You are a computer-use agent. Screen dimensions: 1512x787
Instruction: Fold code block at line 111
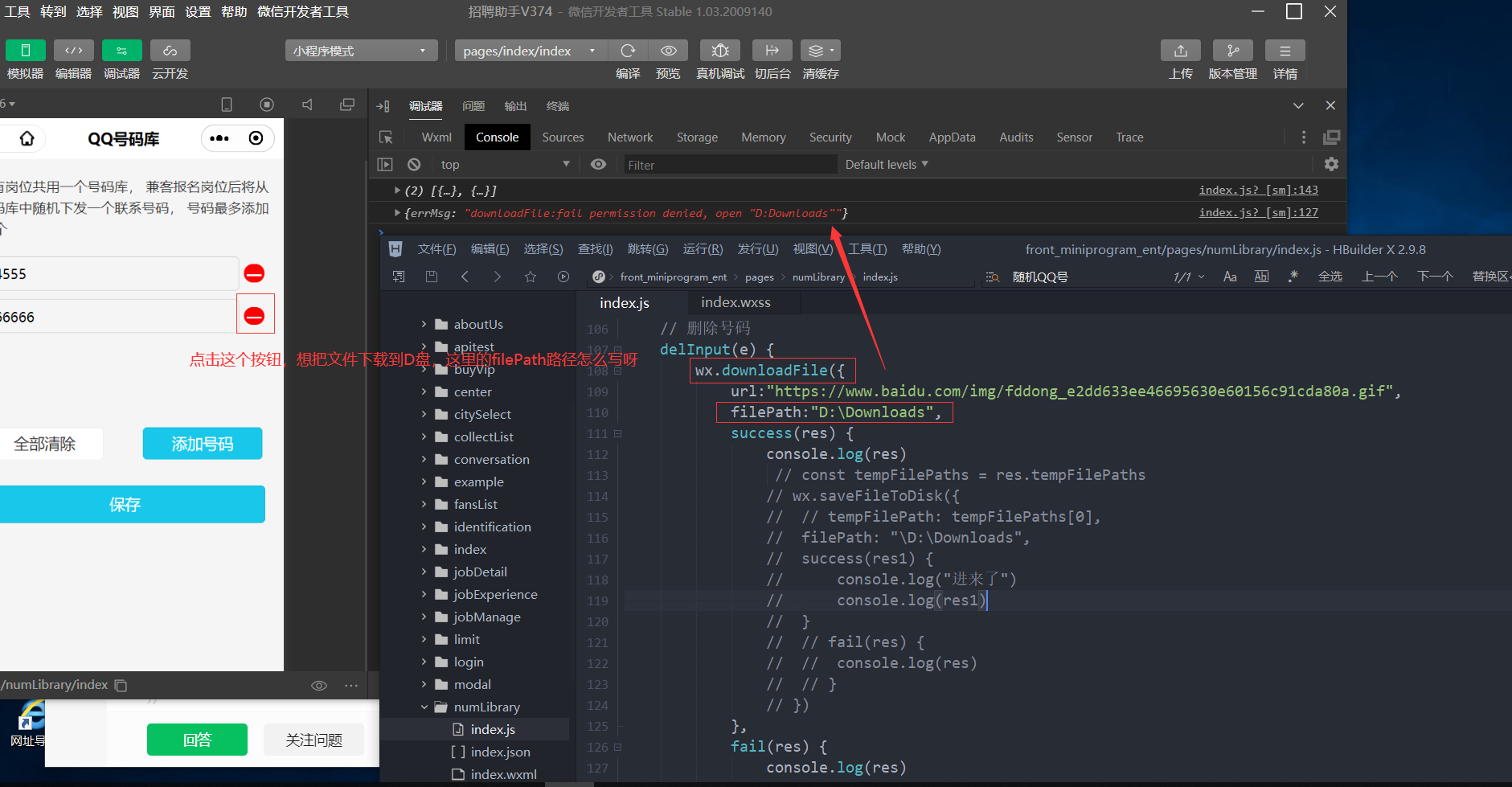tap(618, 433)
